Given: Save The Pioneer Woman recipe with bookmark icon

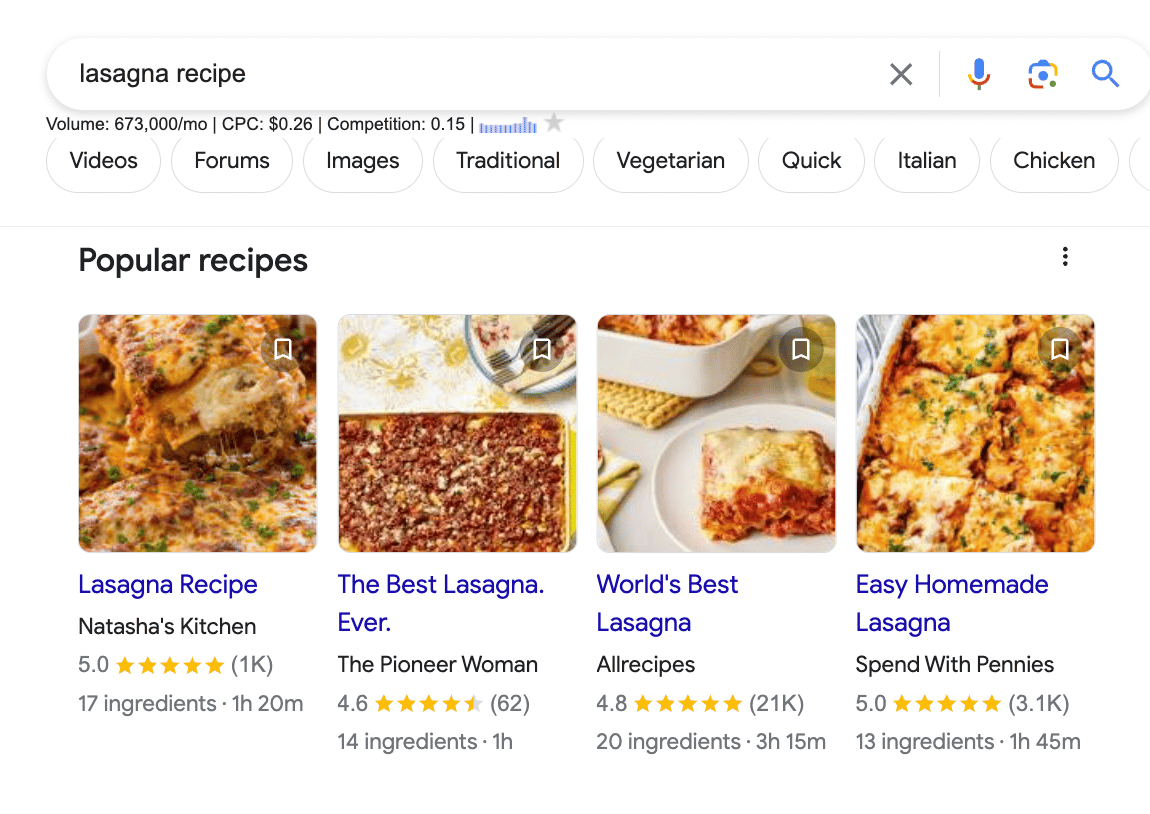Looking at the screenshot, I should (x=542, y=349).
